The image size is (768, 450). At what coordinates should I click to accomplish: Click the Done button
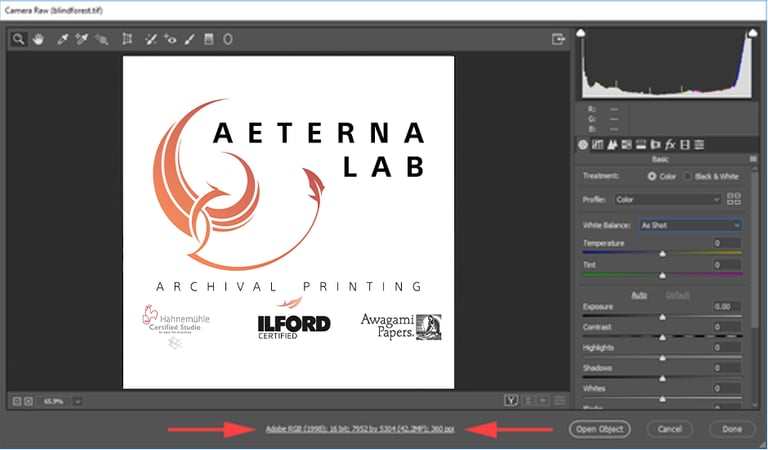[732, 429]
